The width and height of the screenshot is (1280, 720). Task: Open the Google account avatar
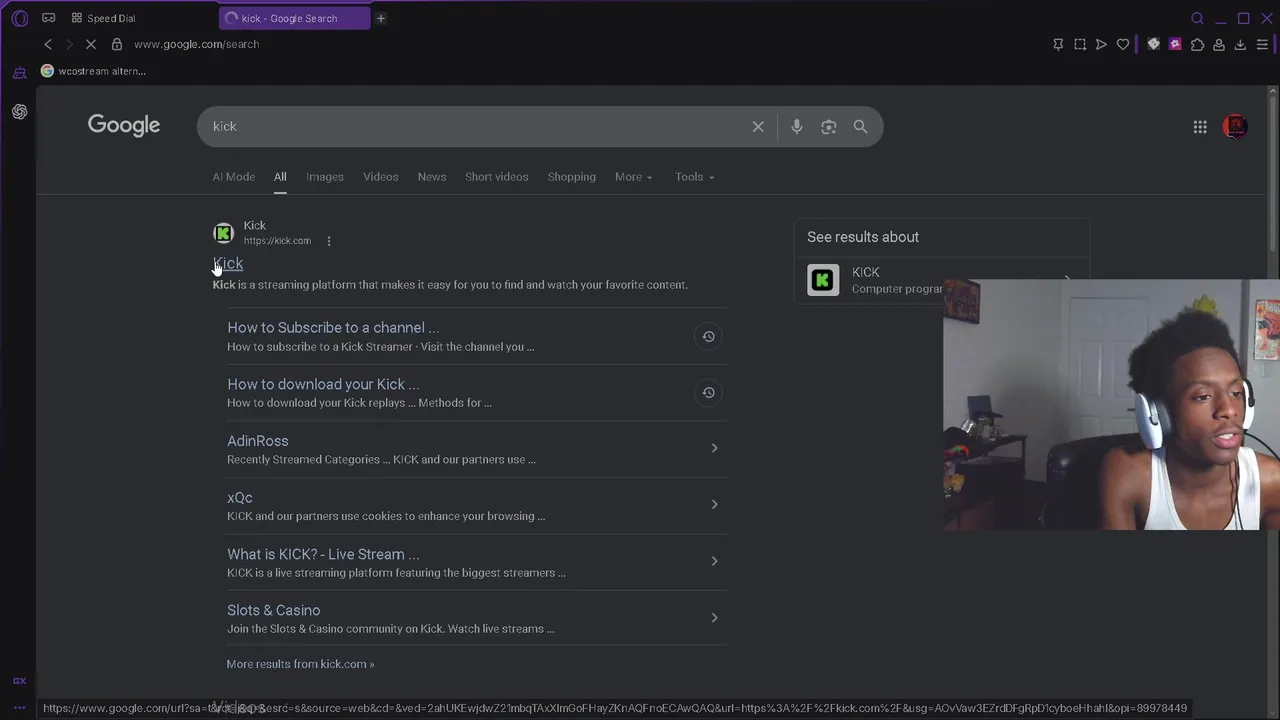click(x=1236, y=126)
